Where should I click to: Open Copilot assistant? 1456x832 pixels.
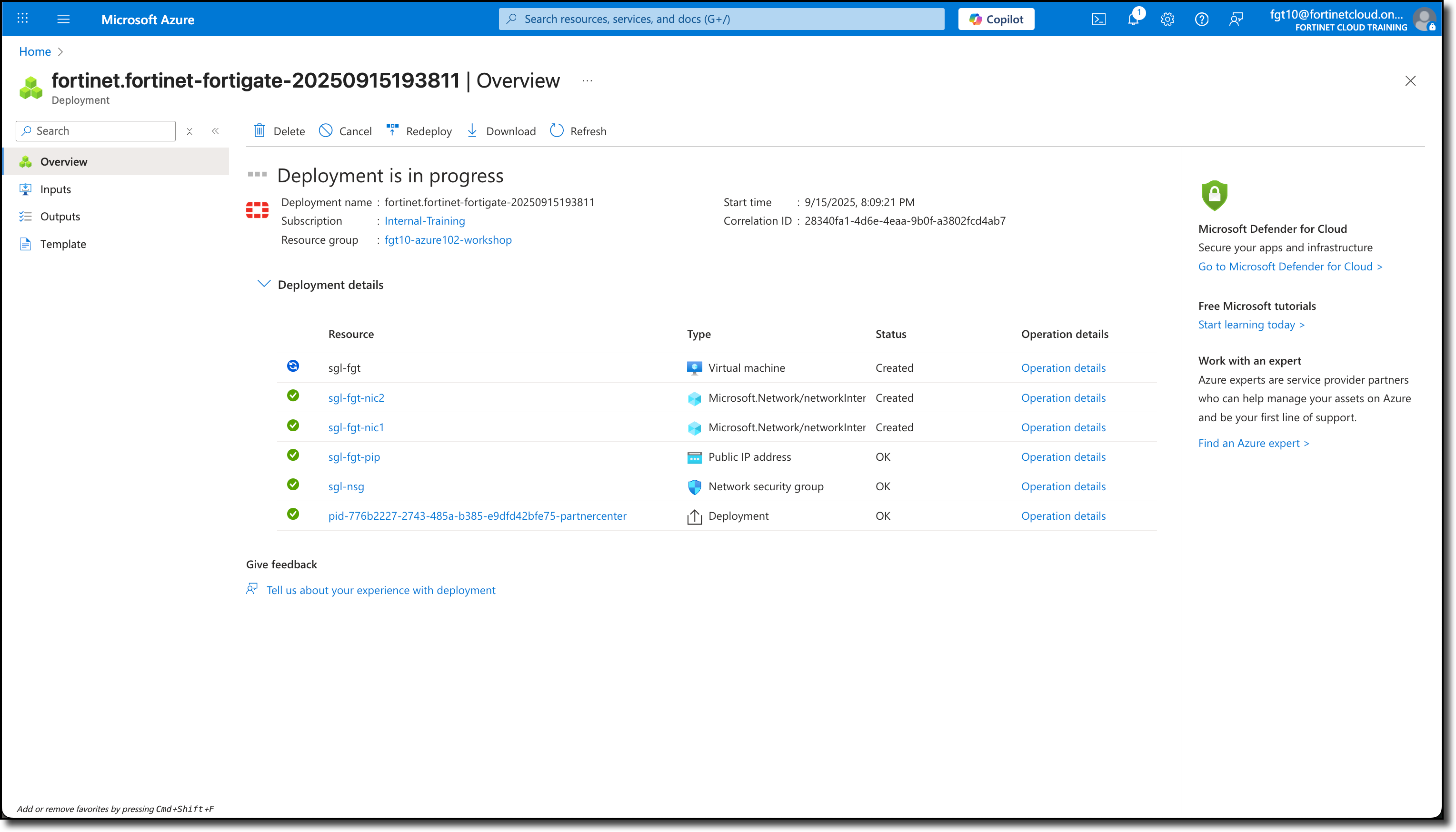point(996,19)
